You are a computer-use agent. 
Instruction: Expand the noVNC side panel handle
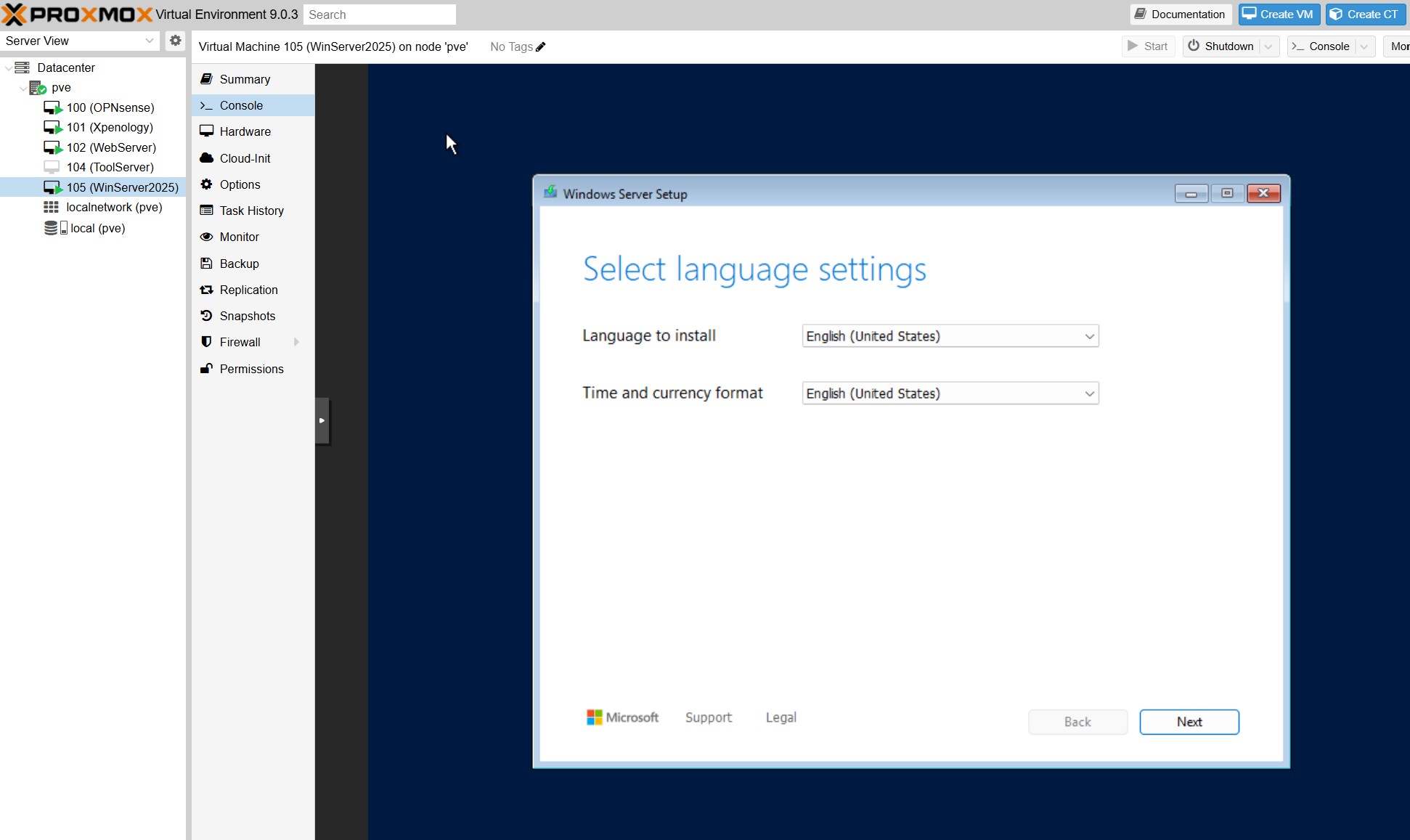(322, 420)
